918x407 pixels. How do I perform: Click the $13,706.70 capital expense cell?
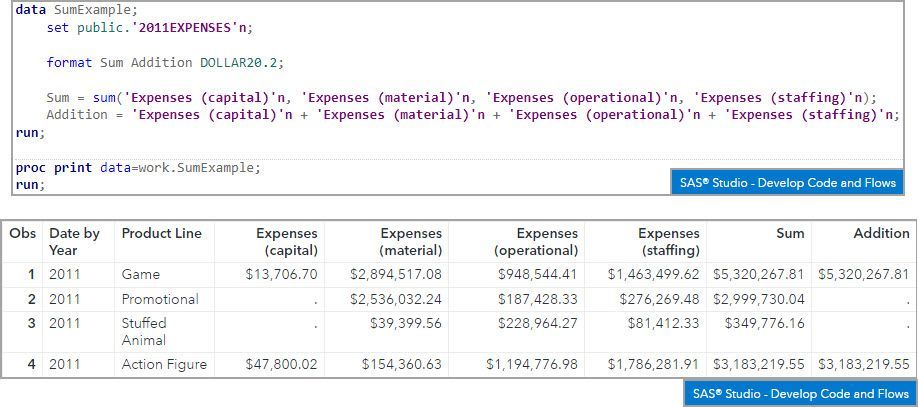tap(281, 274)
